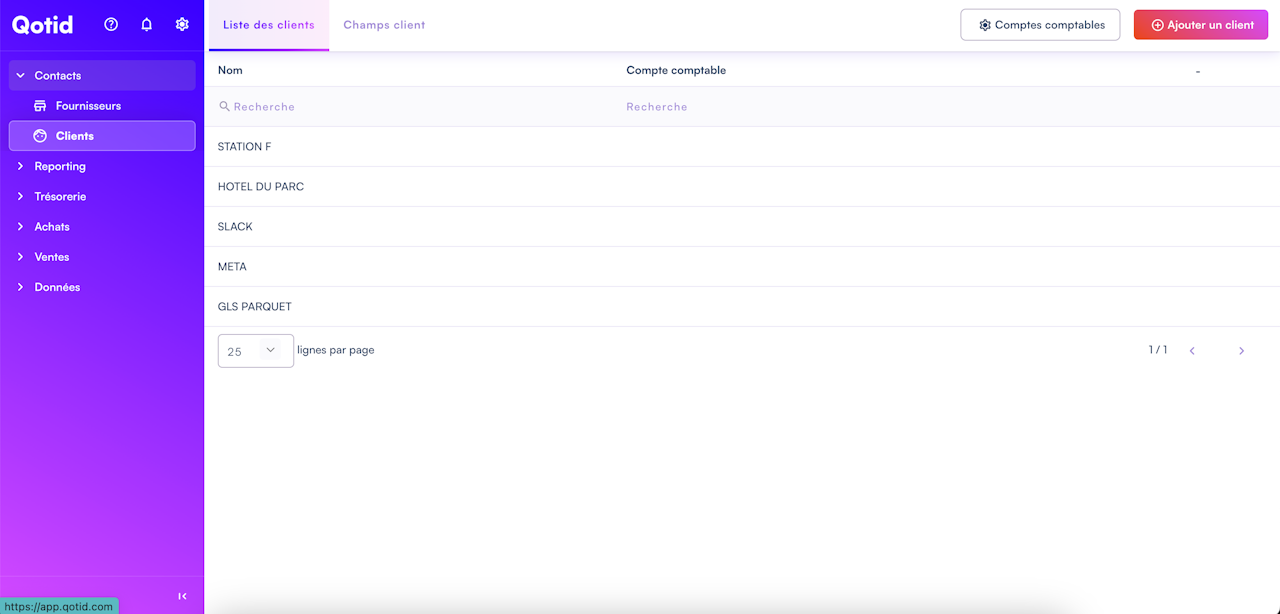Open the HOTEL DU PARC client row
This screenshot has width=1280, height=614.
[x=742, y=187]
